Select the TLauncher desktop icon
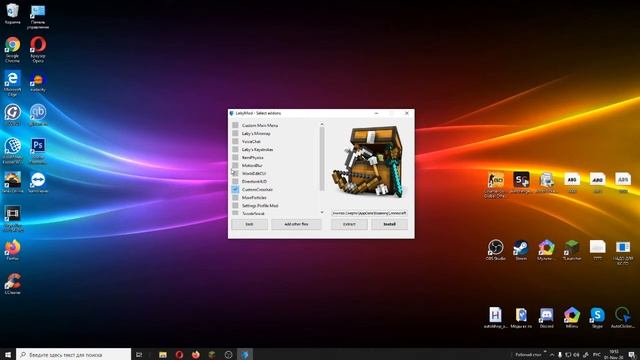 (572, 250)
